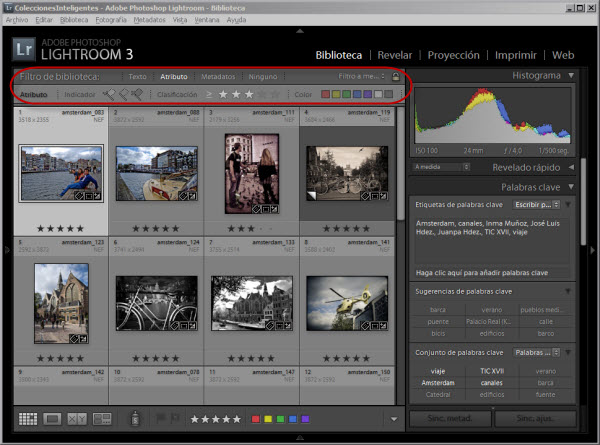This screenshot has width=600, height=445.
Task: Collapse the Histograma panel
Action: coord(571,75)
